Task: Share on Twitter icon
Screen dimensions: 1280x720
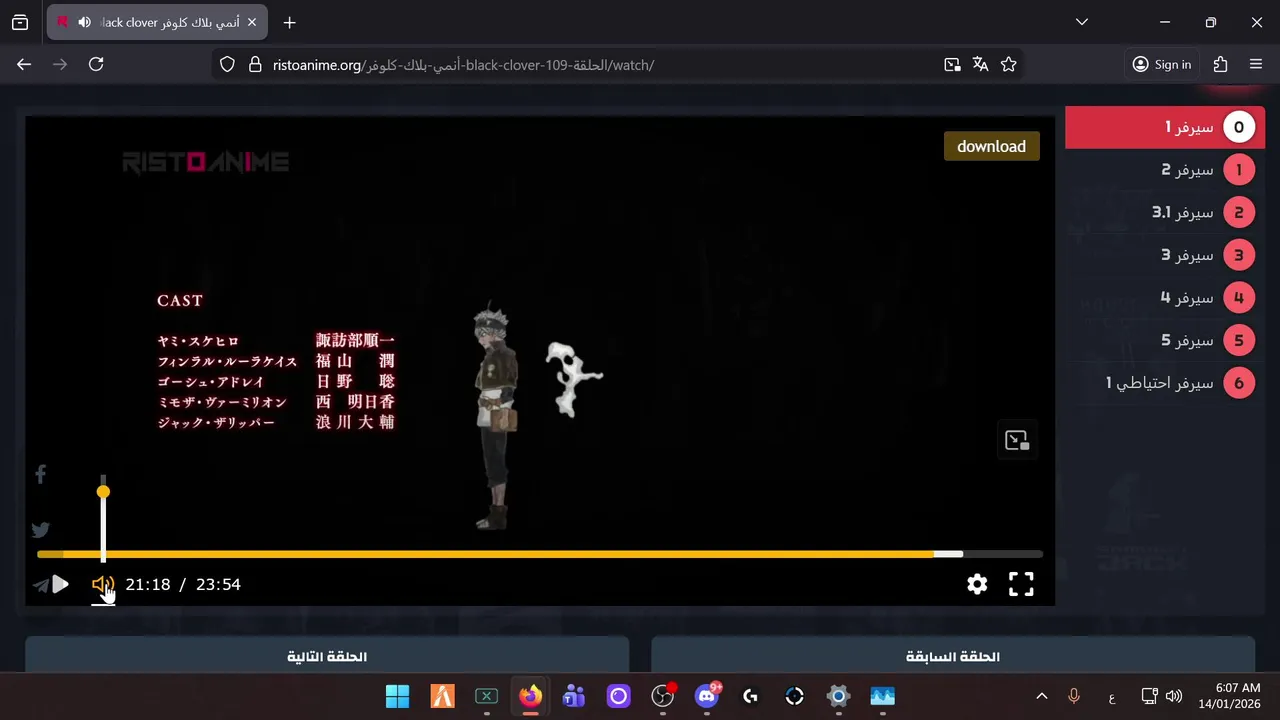Action: pyautogui.click(x=40, y=530)
